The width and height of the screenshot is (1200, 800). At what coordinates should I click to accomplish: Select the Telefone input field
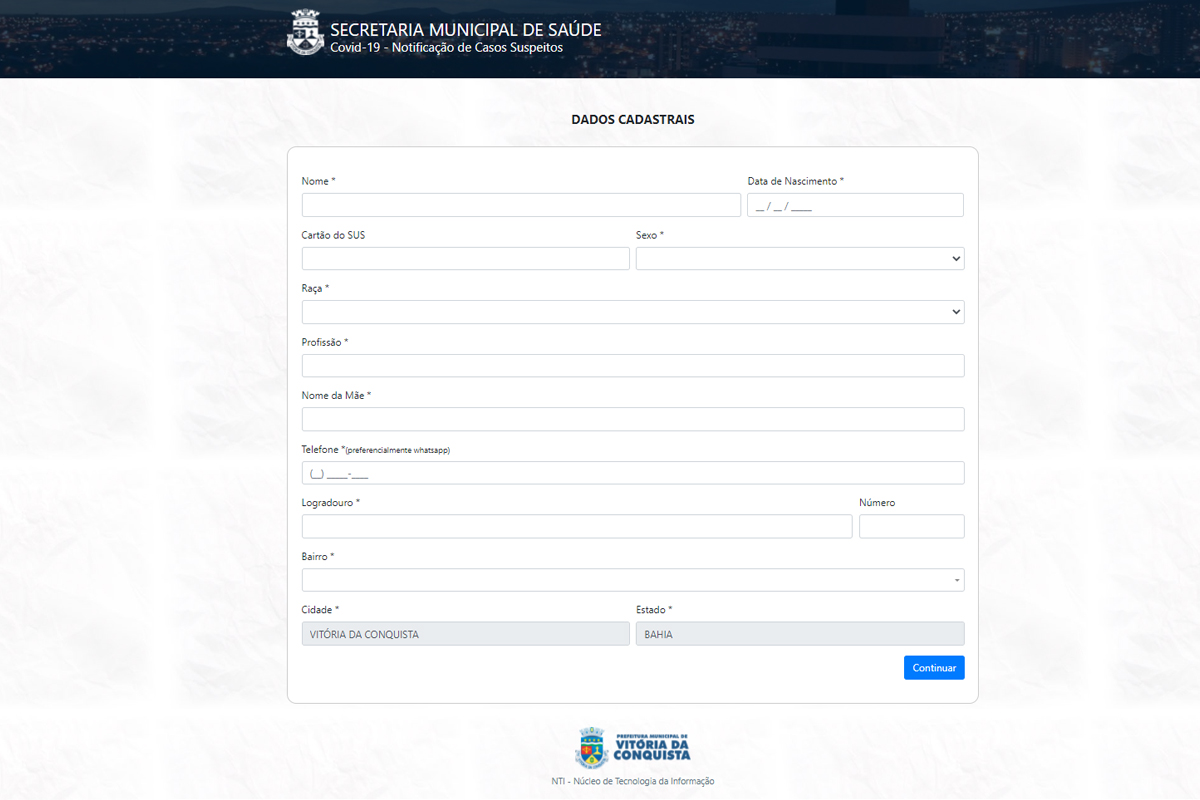coord(632,473)
